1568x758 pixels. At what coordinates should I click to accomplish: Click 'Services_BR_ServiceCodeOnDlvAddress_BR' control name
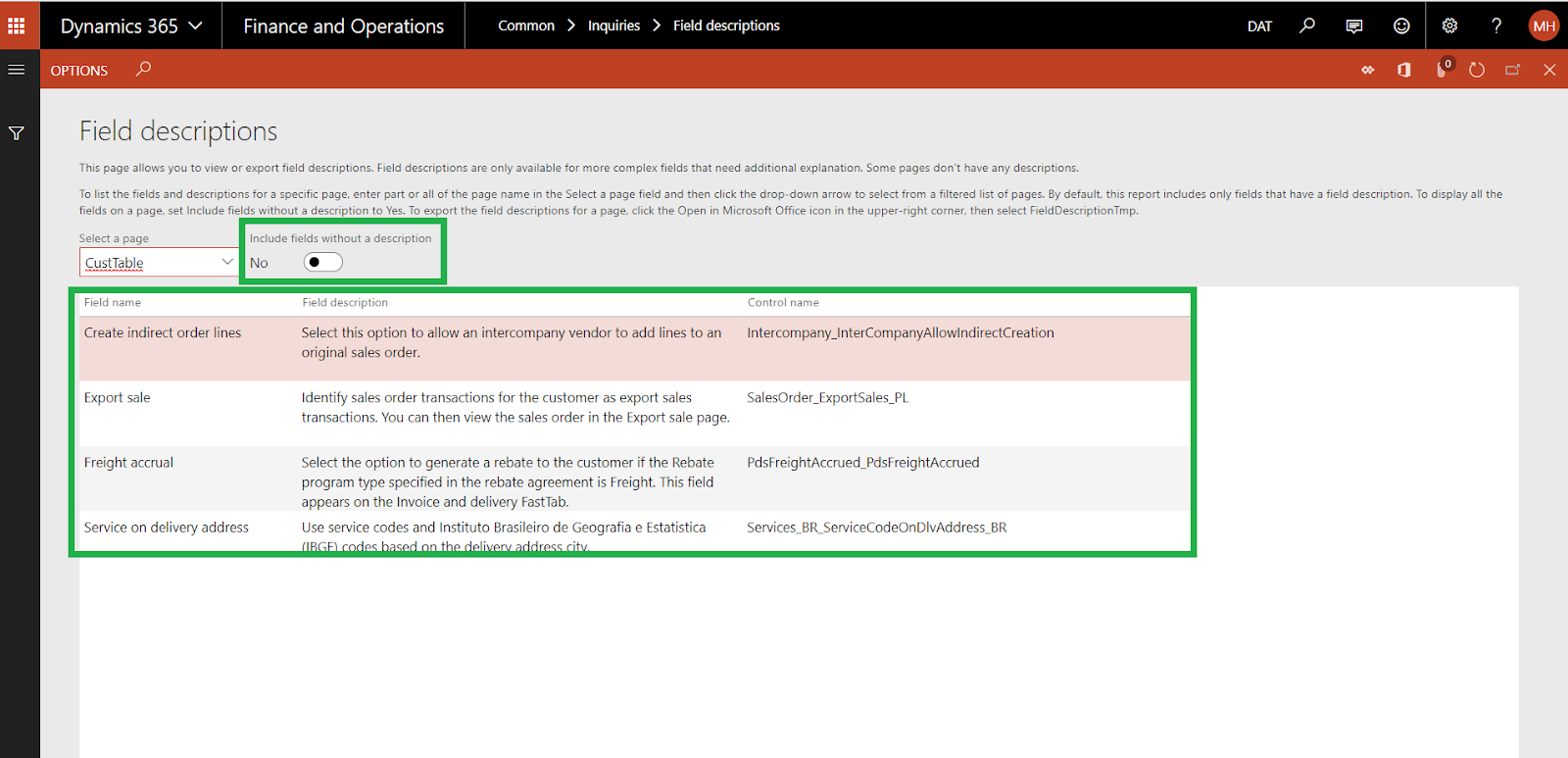coord(877,528)
